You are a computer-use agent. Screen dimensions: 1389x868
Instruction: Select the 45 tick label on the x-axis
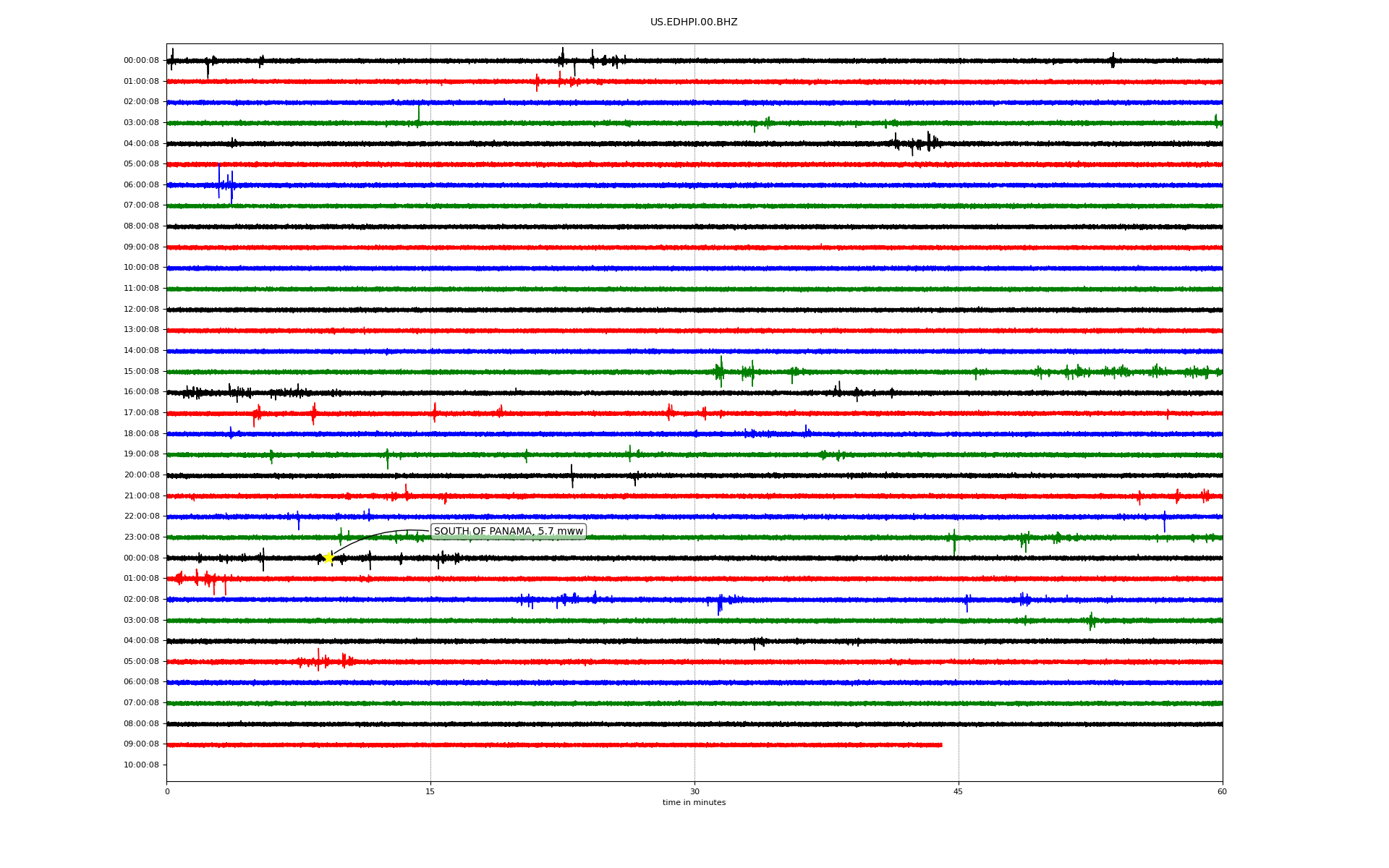[959, 791]
